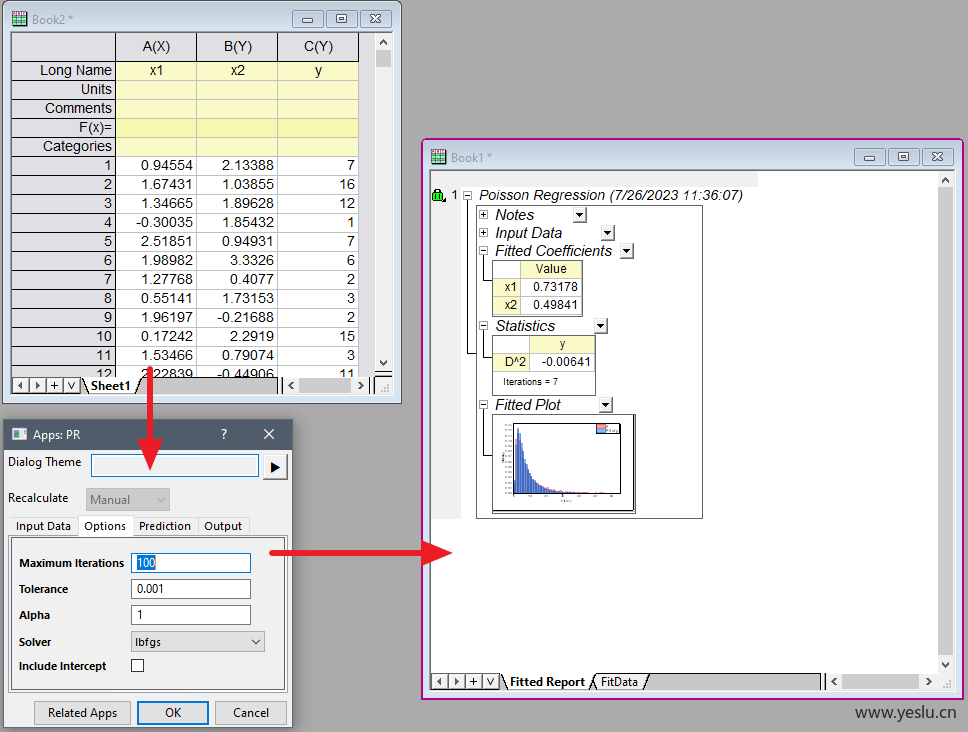Image resolution: width=968 pixels, height=732 pixels.
Task: Select the FitData sheet tab
Action: (619, 681)
